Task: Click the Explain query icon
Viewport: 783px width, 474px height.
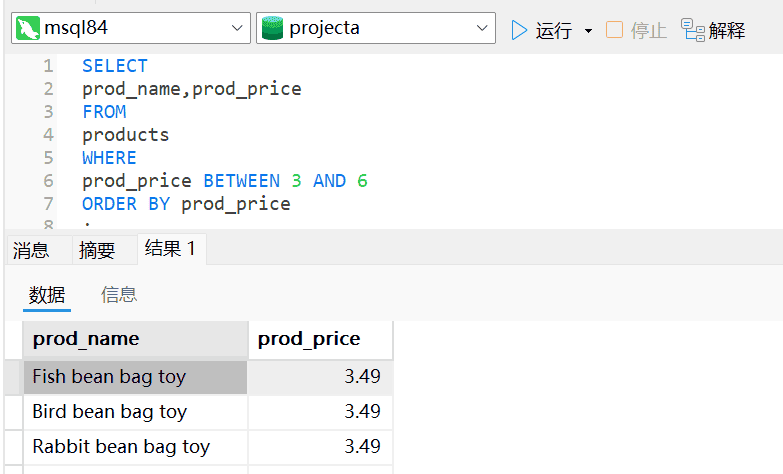Action: (693, 30)
